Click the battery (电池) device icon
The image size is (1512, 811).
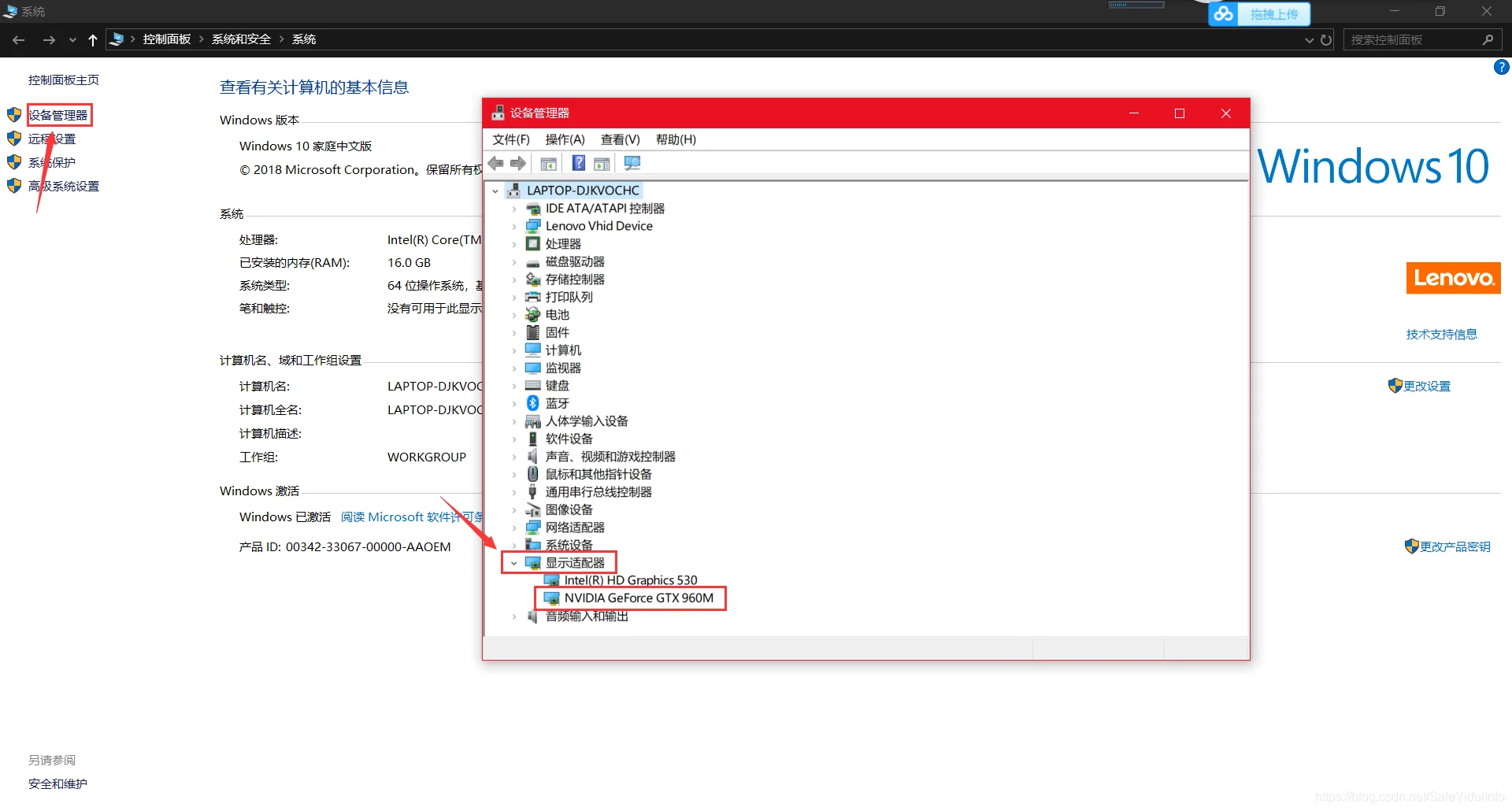[x=532, y=314]
